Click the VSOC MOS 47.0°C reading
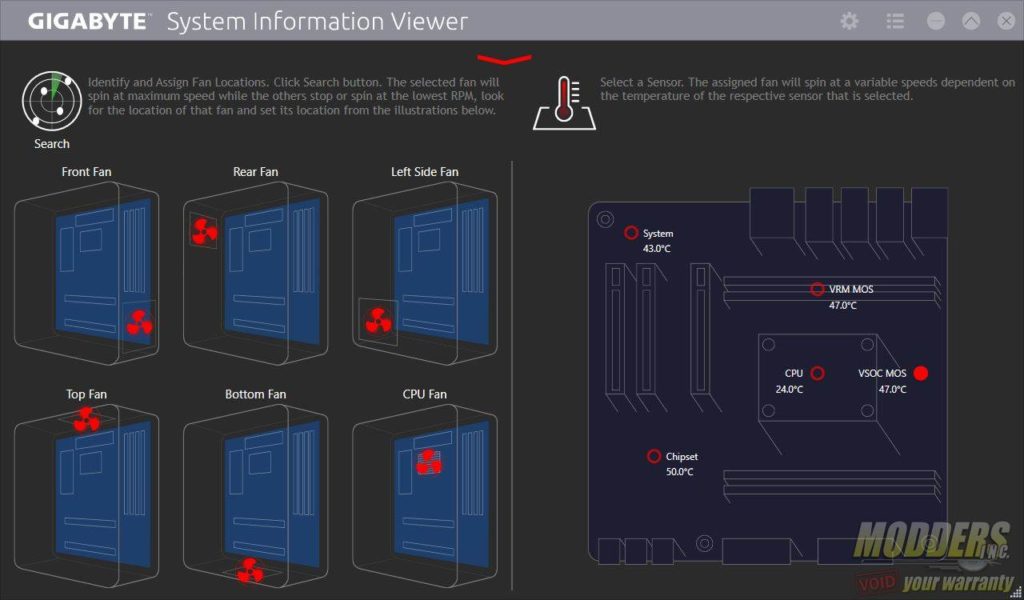 892,390
